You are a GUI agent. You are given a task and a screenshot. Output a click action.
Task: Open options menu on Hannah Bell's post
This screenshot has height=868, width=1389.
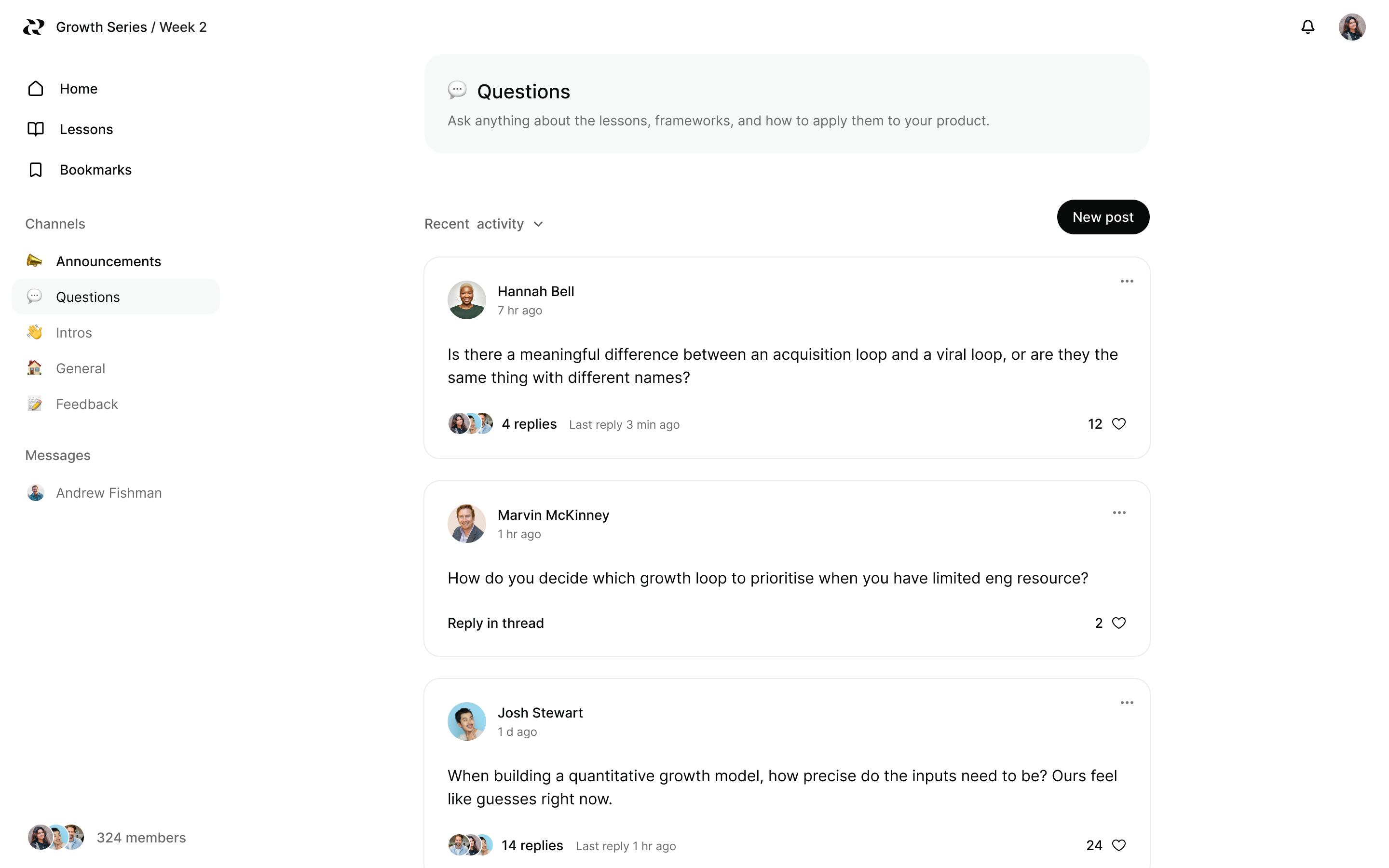click(x=1126, y=281)
